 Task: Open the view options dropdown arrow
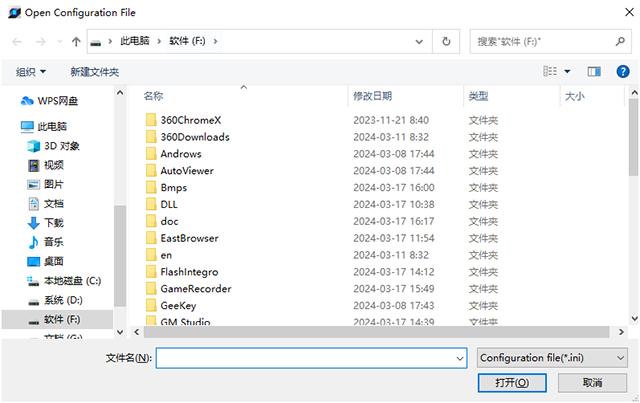click(x=568, y=72)
